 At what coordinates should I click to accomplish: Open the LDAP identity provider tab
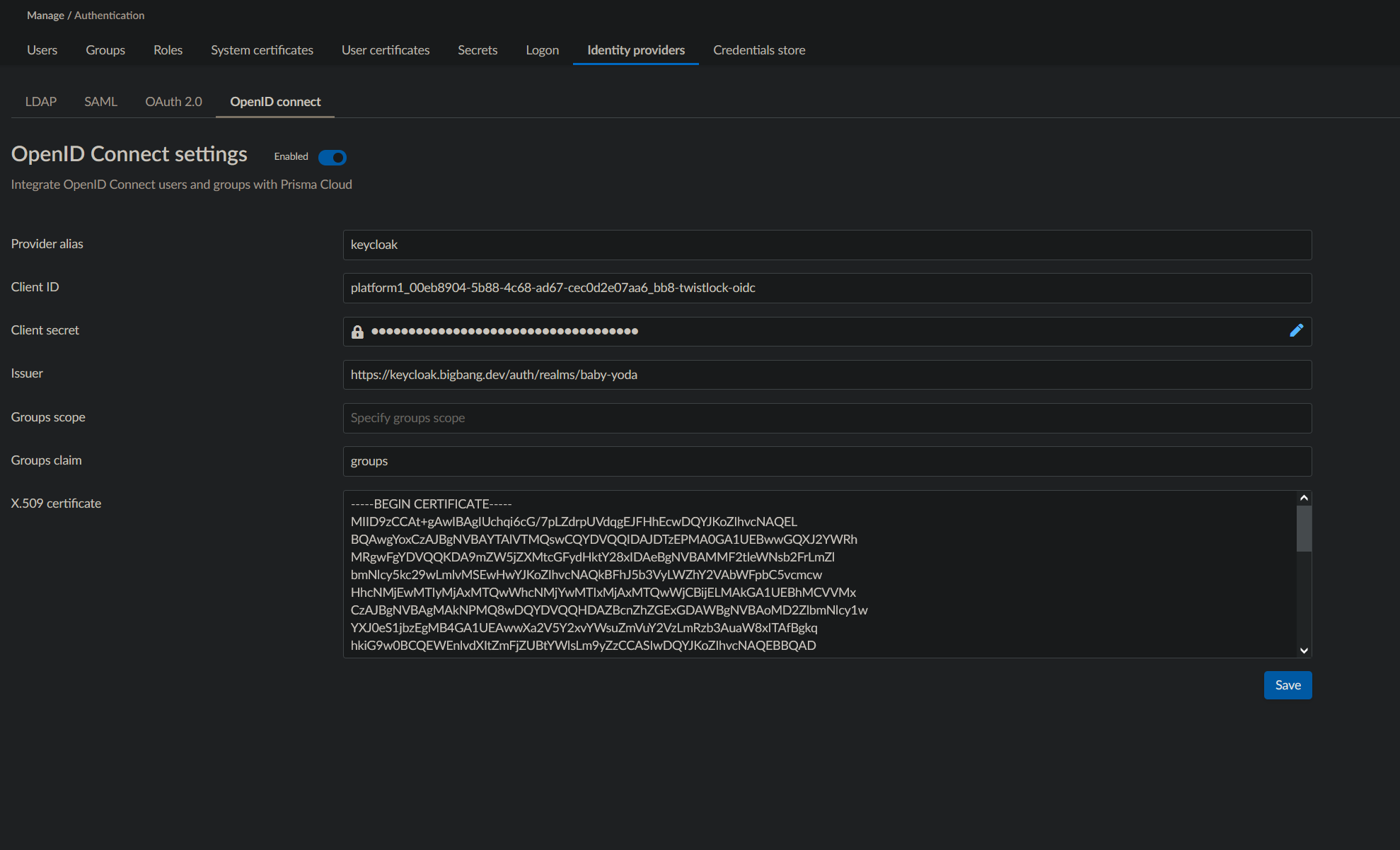tap(40, 101)
